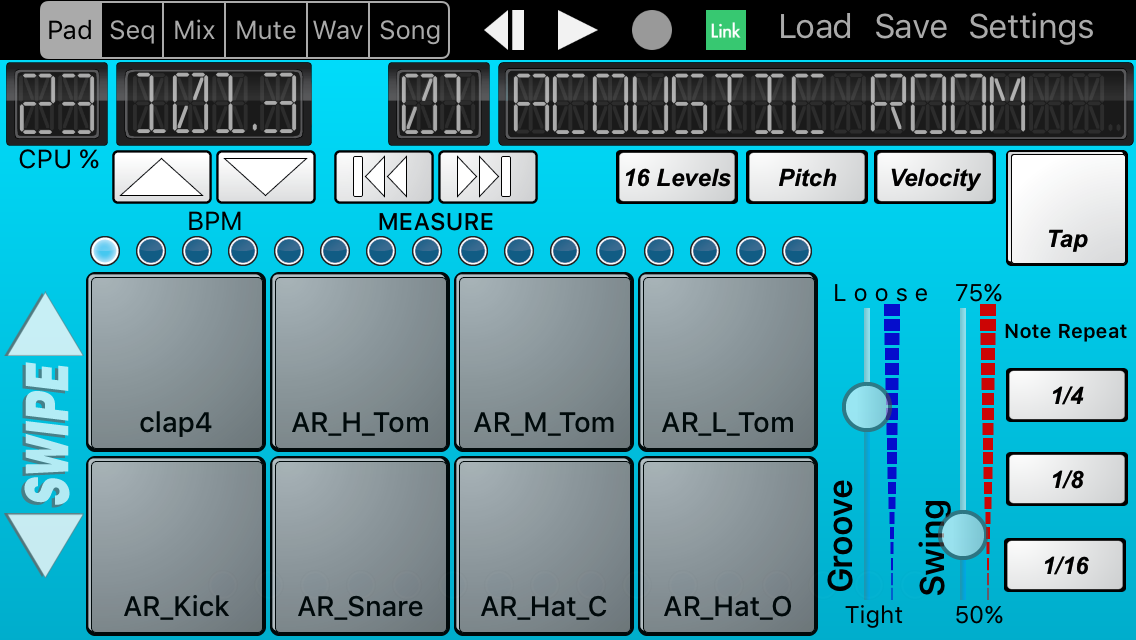Hit the AR_L_Tom pad
The image size is (1136, 640).
click(x=728, y=362)
